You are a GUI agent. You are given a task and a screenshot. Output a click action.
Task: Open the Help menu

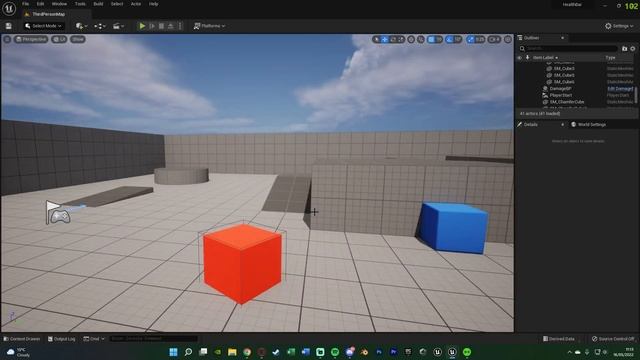pyautogui.click(x=153, y=4)
